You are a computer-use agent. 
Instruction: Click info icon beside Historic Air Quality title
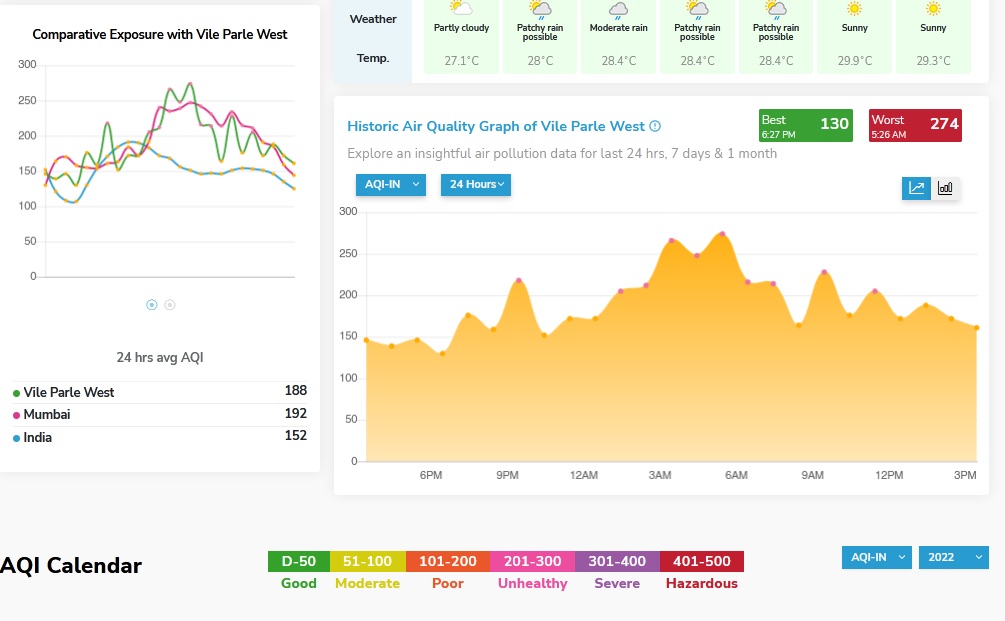[655, 126]
